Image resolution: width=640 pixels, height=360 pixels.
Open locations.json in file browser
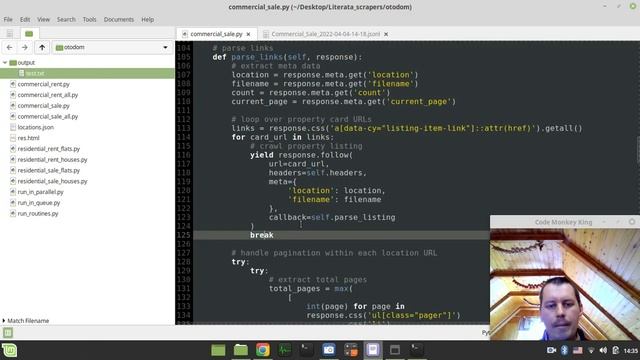point(36,127)
